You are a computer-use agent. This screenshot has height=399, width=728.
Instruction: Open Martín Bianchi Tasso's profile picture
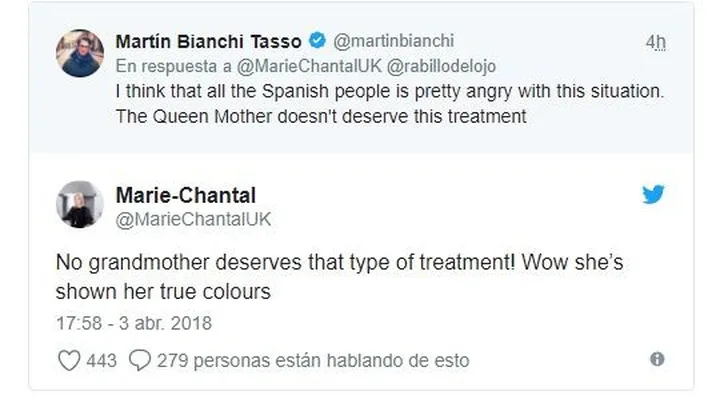pyautogui.click(x=80, y=53)
